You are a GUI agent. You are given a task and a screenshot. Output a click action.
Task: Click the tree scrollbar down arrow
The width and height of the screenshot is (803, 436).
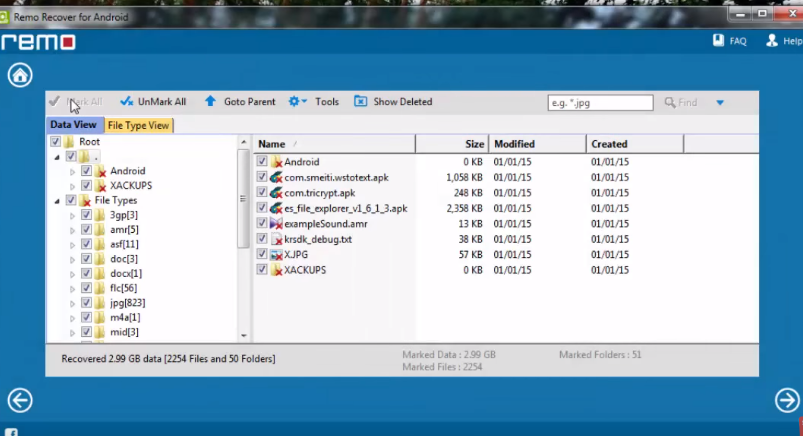(x=244, y=336)
